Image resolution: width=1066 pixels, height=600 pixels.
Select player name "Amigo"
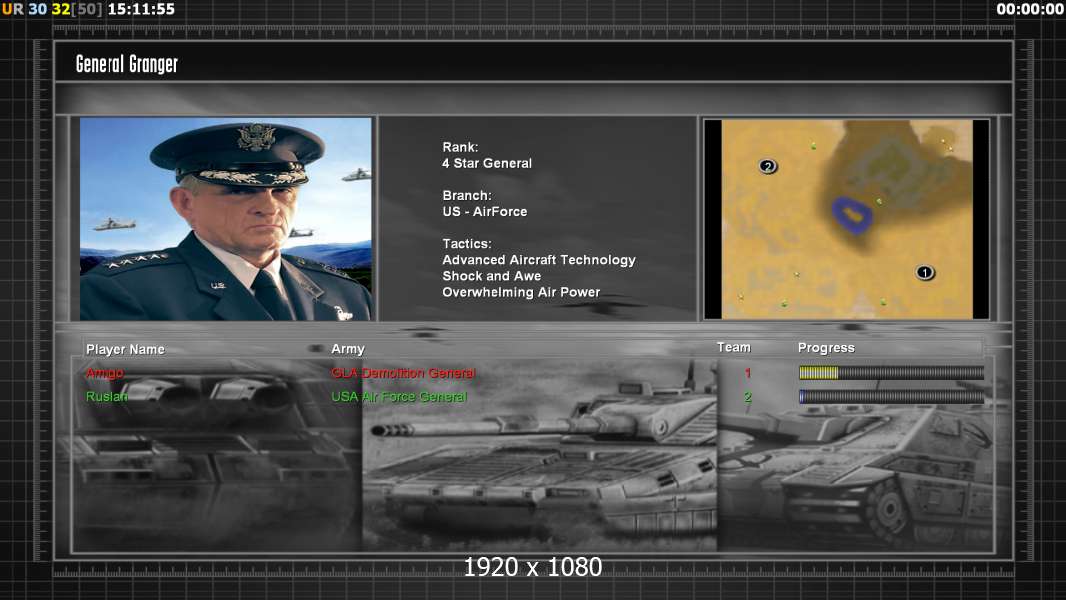[x=105, y=373]
